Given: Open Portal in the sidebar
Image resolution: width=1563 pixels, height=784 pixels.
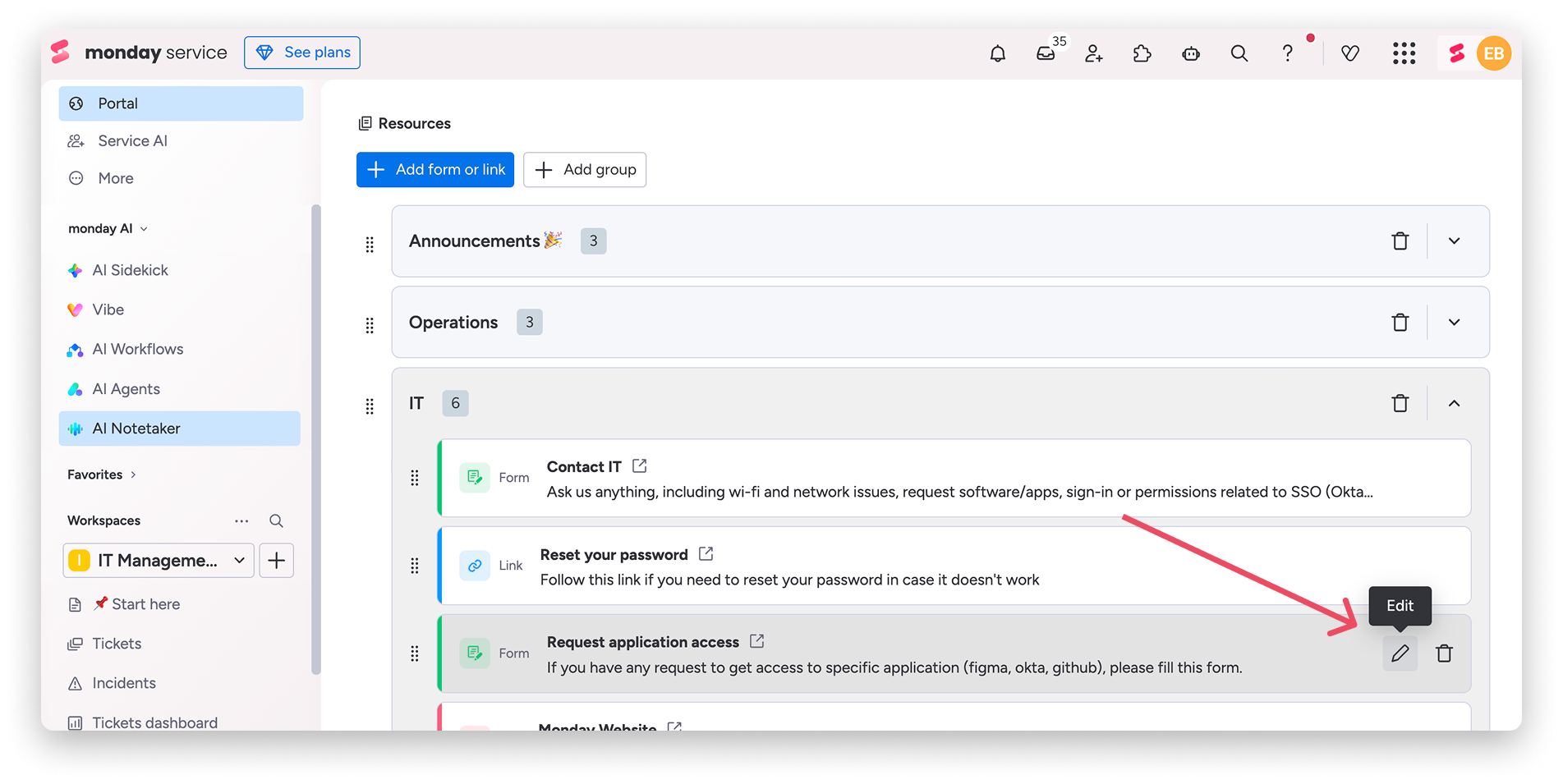Looking at the screenshot, I should (181, 103).
